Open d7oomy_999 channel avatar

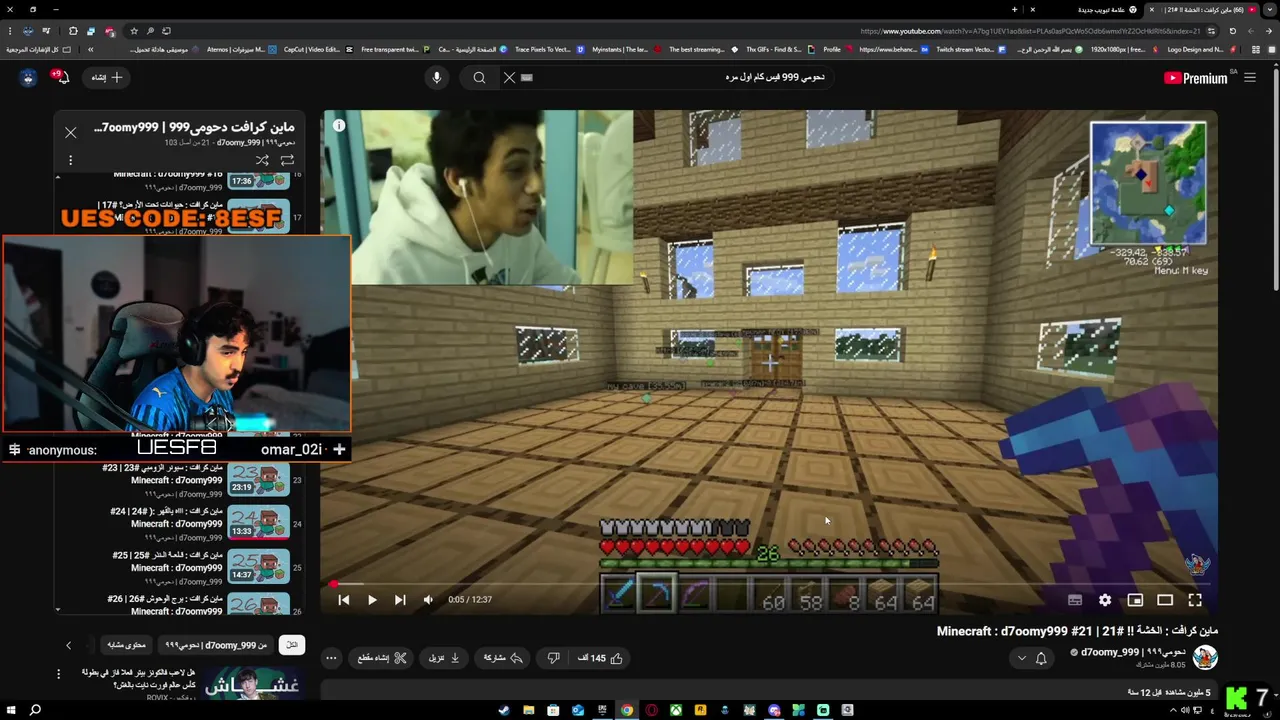point(1205,657)
